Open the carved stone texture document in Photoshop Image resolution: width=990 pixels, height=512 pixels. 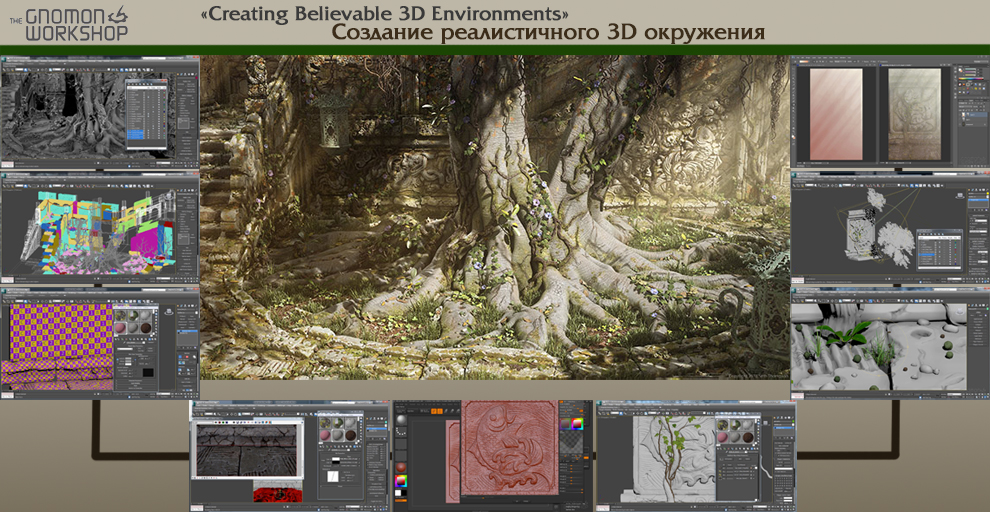(x=913, y=114)
